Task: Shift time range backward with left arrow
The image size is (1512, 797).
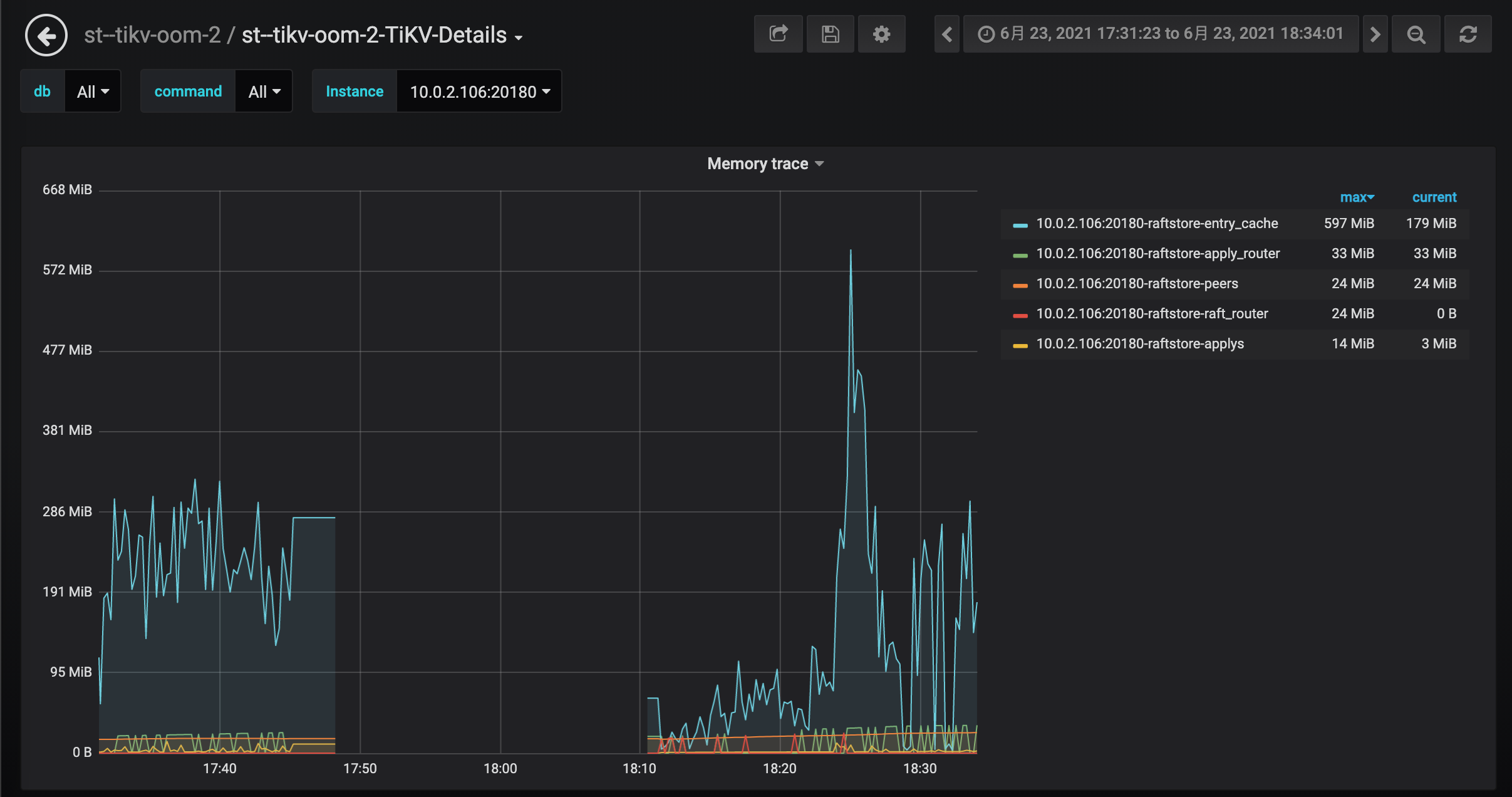Action: [x=946, y=34]
